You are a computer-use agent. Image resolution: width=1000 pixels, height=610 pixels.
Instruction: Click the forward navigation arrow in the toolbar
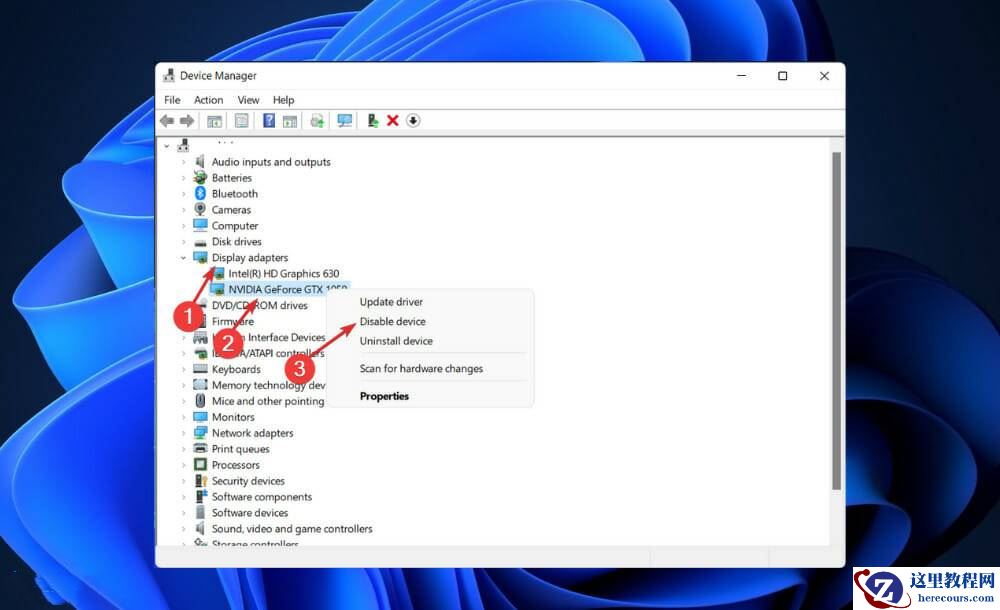(188, 120)
